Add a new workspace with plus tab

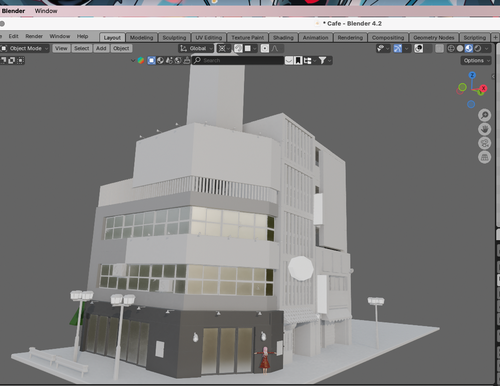496,37
